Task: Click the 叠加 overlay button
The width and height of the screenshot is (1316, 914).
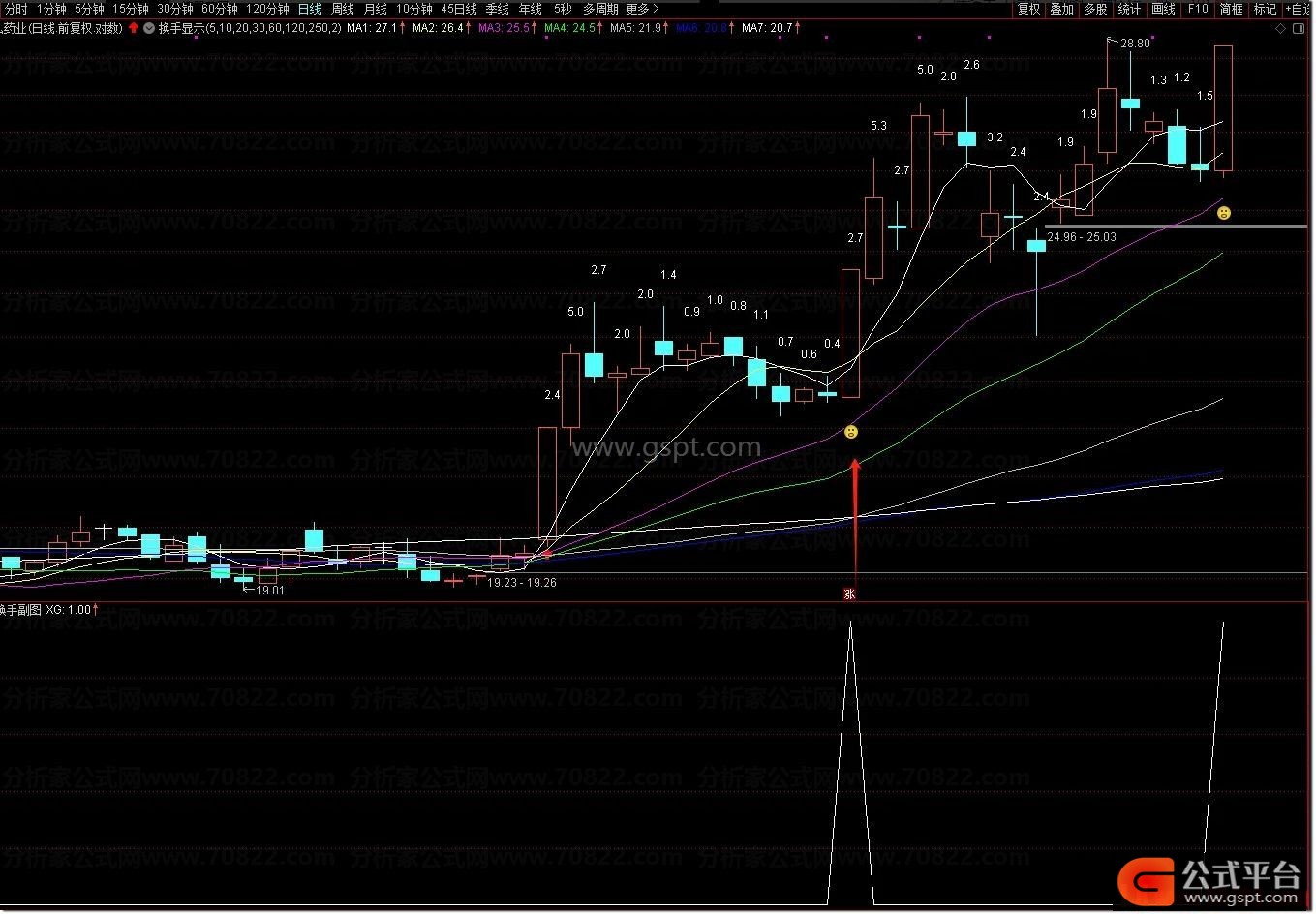Action: pos(1062,9)
